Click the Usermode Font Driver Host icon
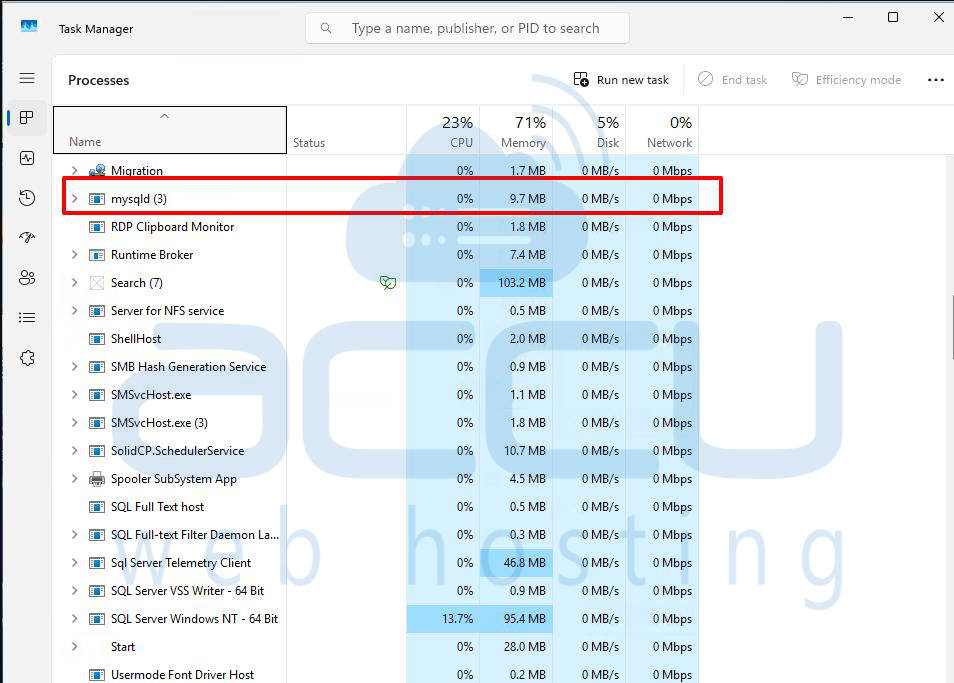The width and height of the screenshot is (954, 683). (97, 674)
